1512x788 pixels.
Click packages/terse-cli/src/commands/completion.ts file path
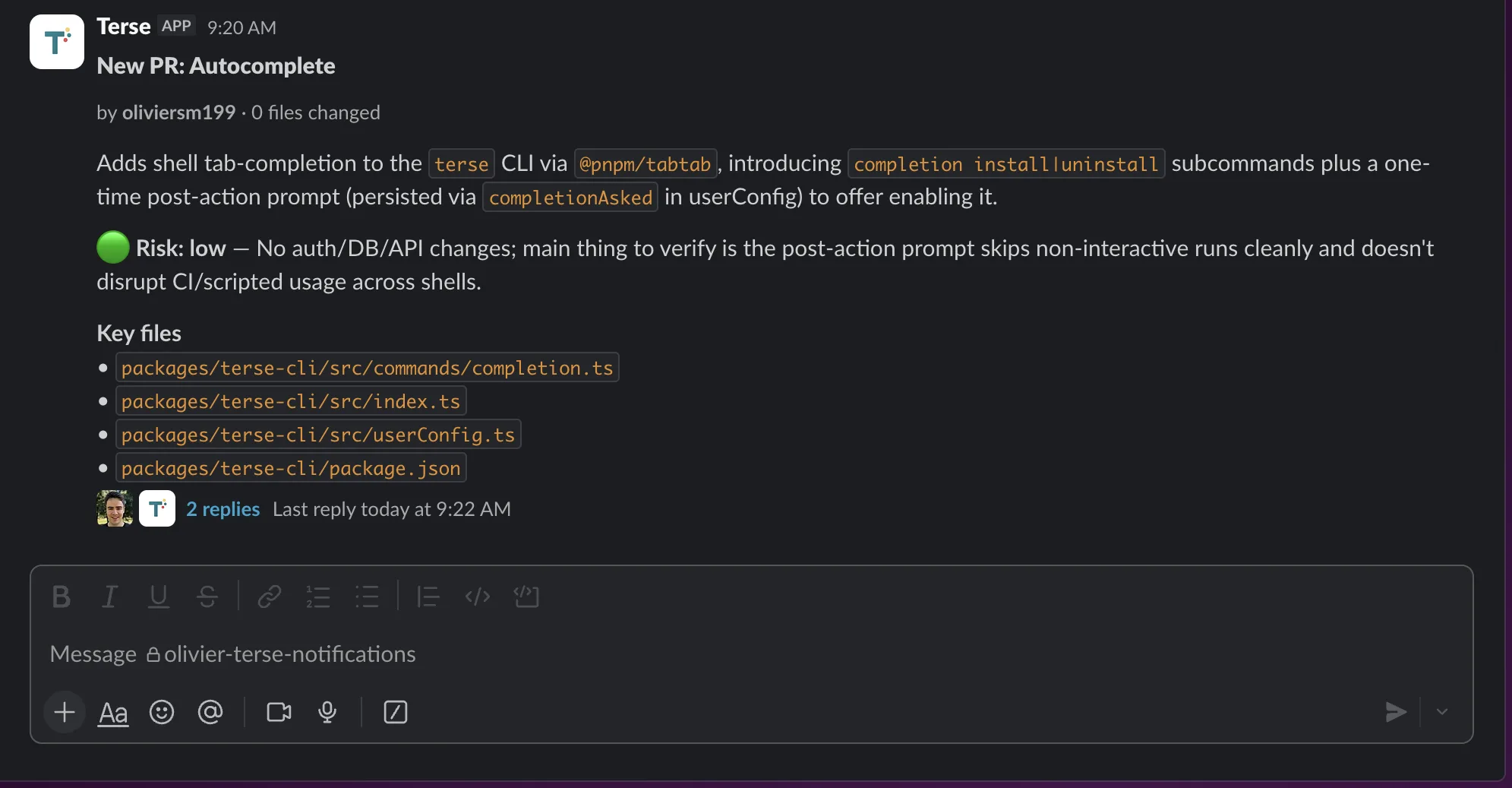pyautogui.click(x=367, y=368)
